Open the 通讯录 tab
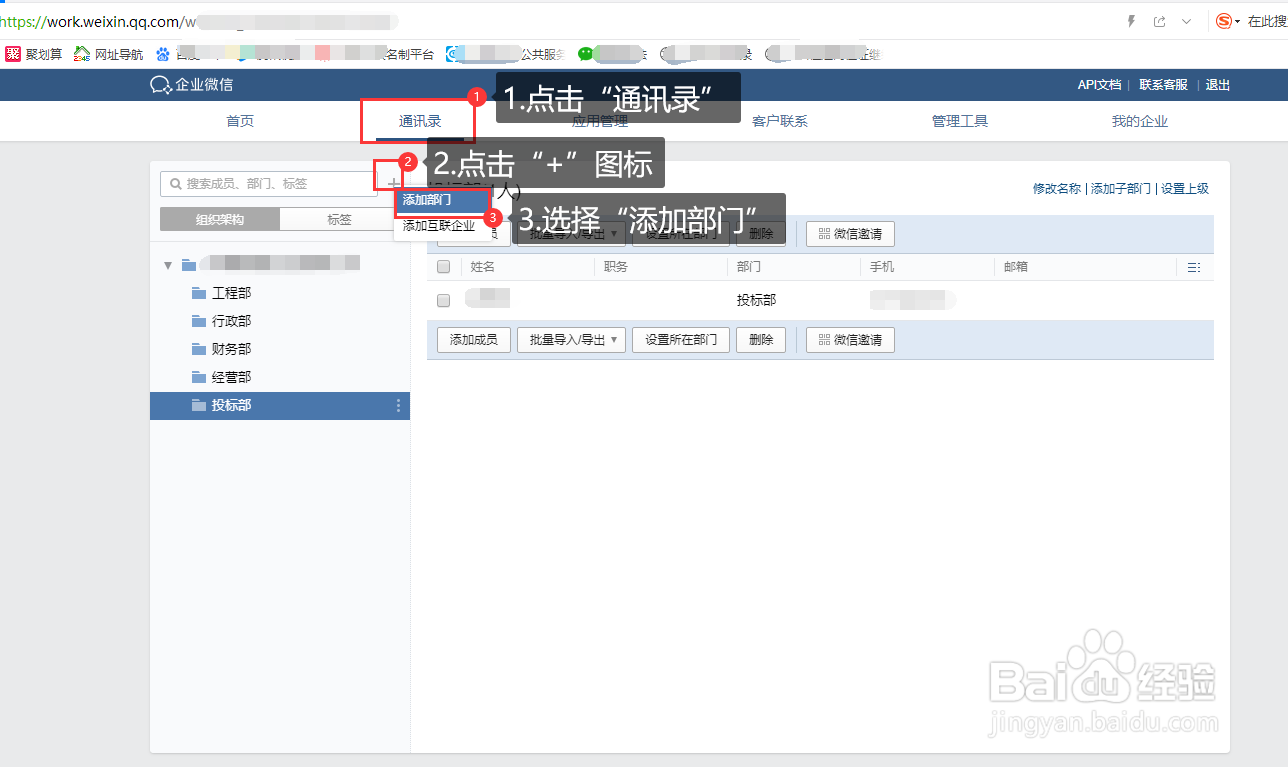 click(420, 121)
